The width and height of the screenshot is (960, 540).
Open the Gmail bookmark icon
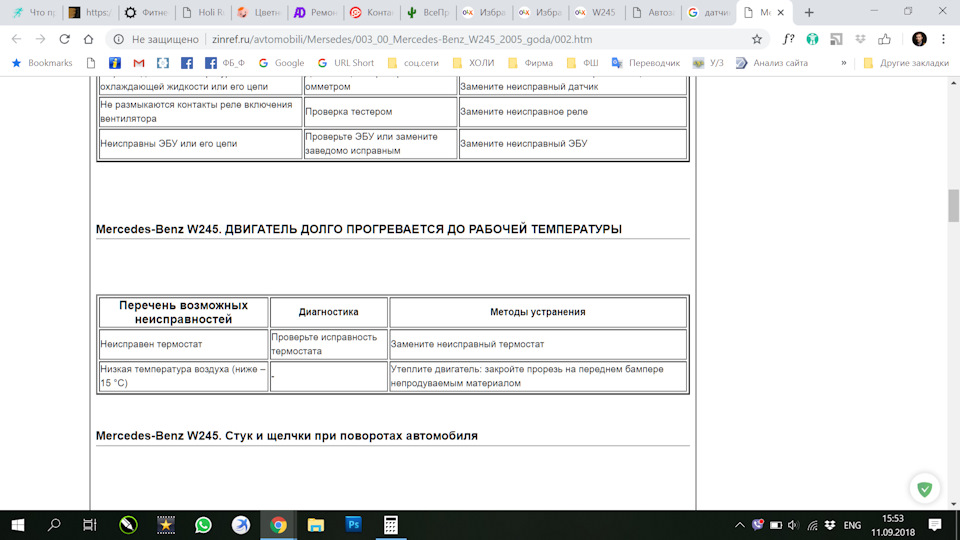pyautogui.click(x=139, y=63)
